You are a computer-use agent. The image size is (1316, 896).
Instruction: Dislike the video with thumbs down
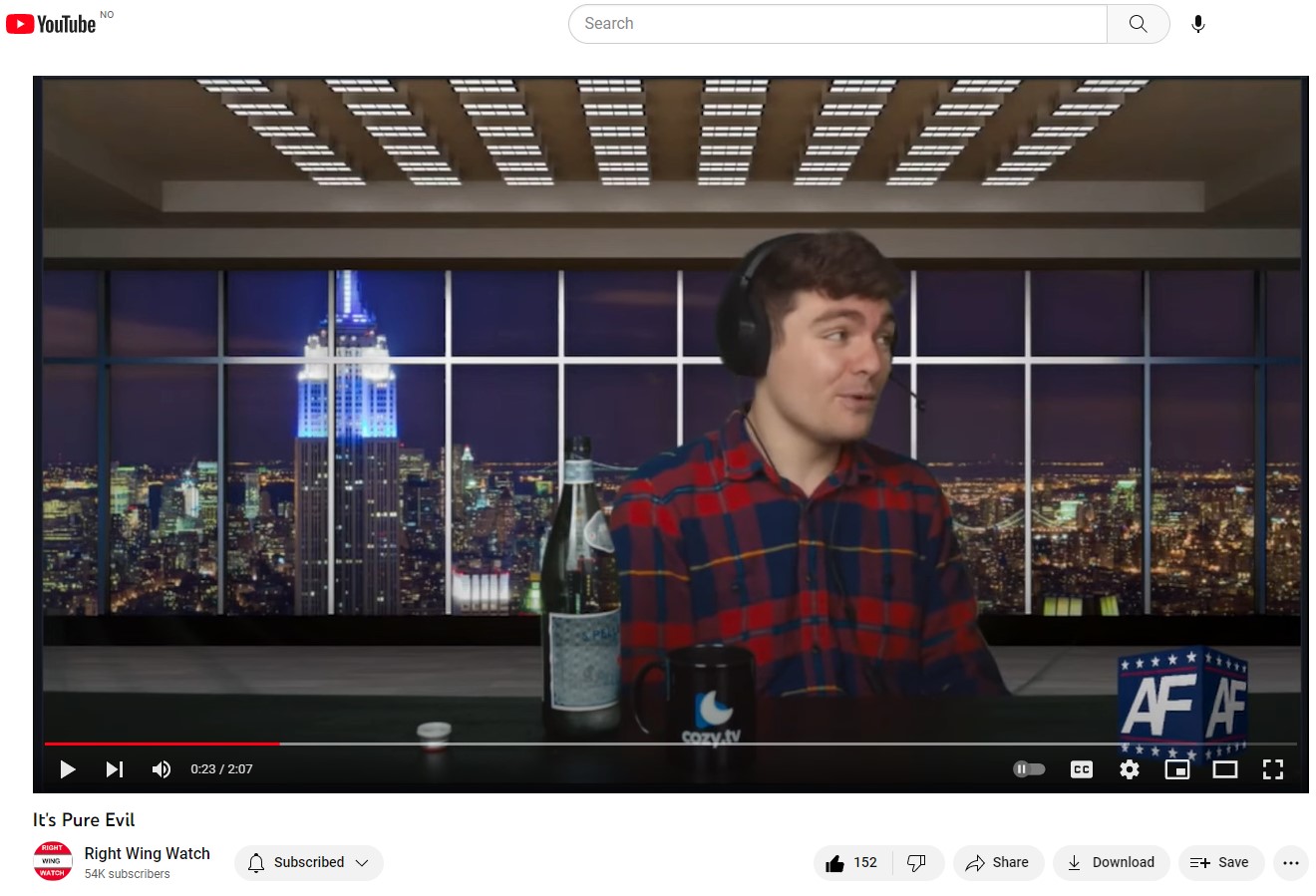click(x=917, y=863)
